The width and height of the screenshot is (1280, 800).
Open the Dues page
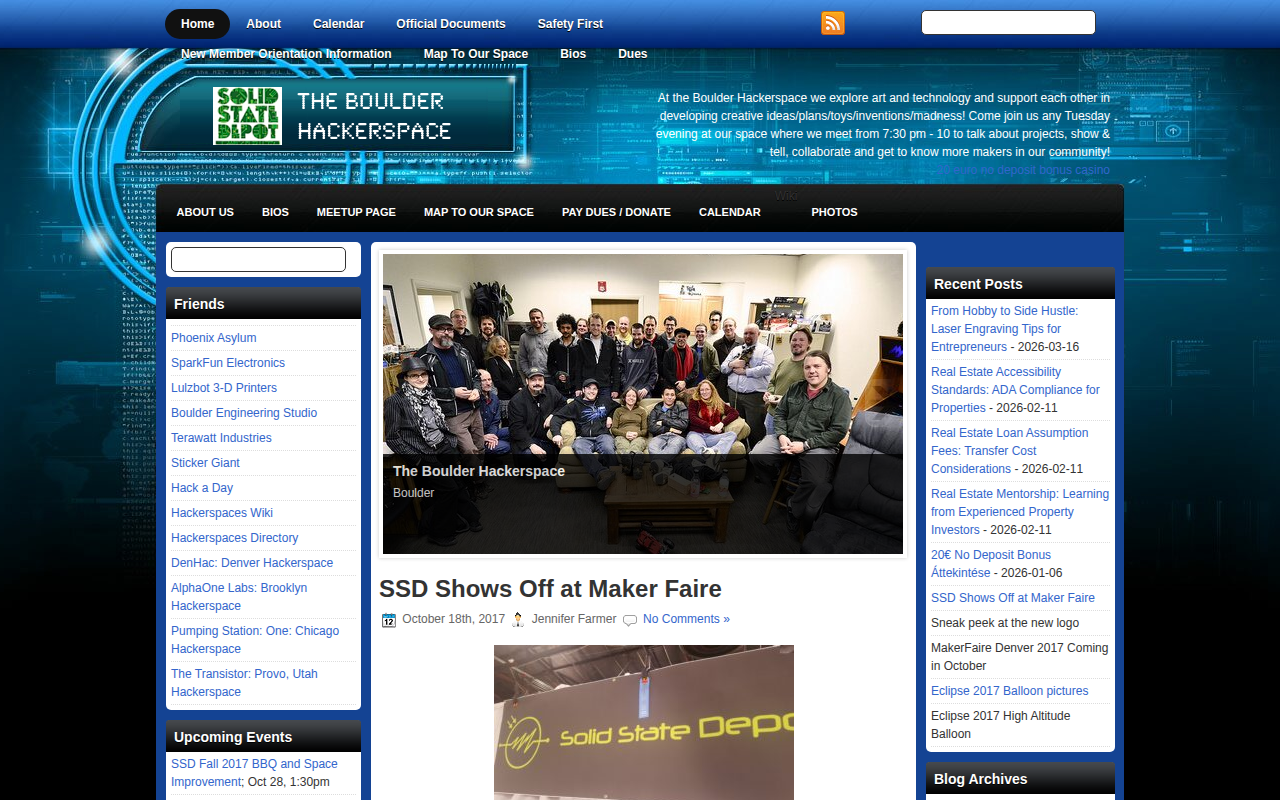click(633, 54)
